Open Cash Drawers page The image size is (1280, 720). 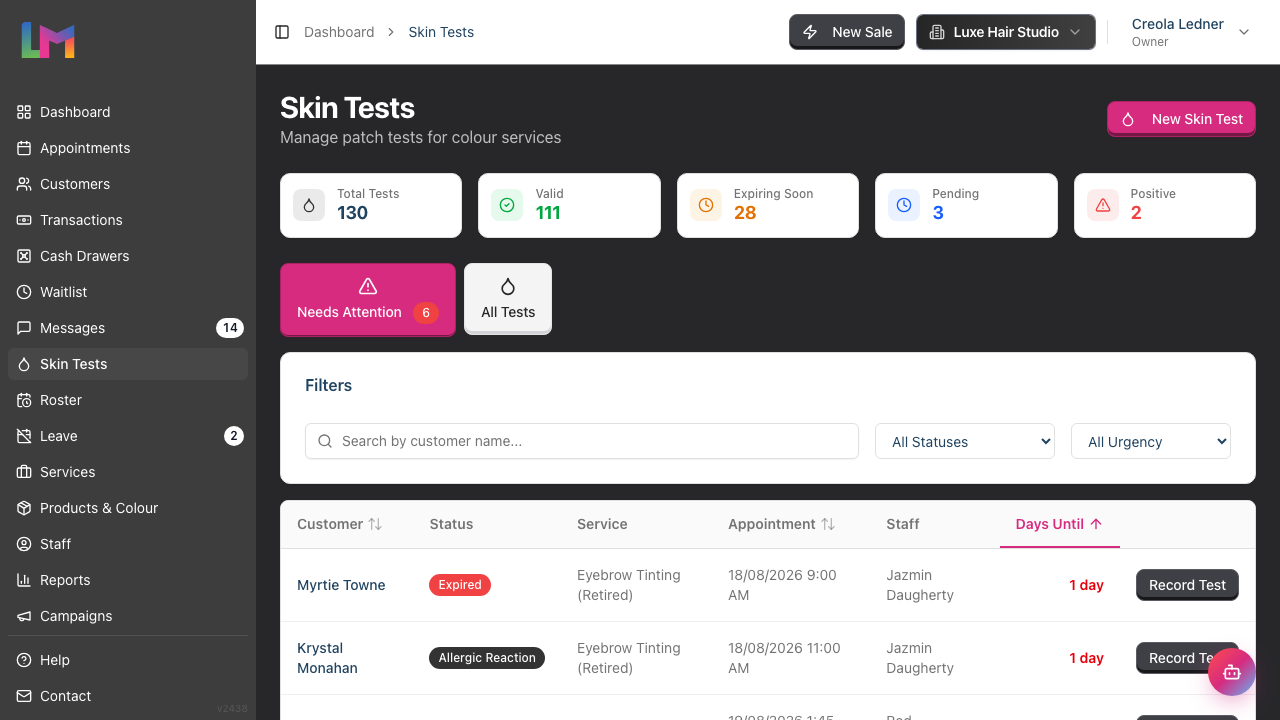pos(128,256)
